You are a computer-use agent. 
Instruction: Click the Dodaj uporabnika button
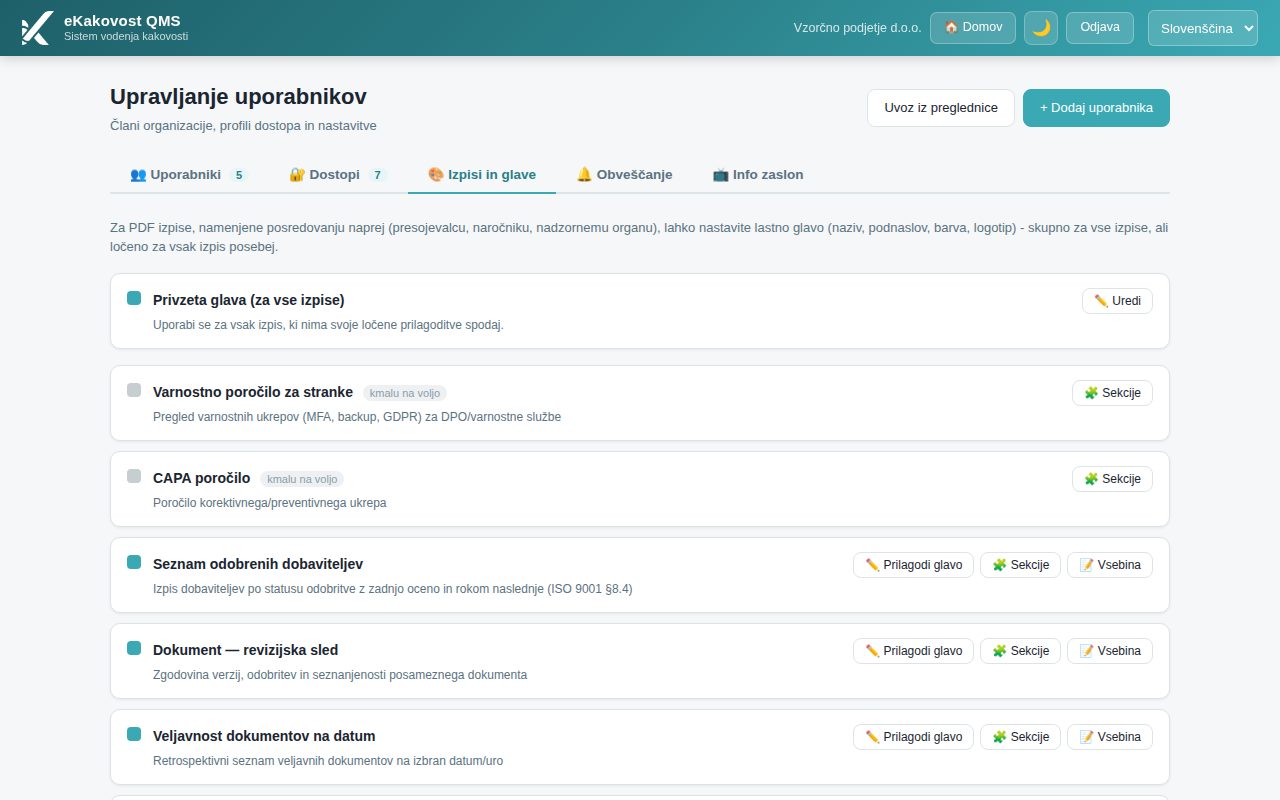click(1096, 108)
